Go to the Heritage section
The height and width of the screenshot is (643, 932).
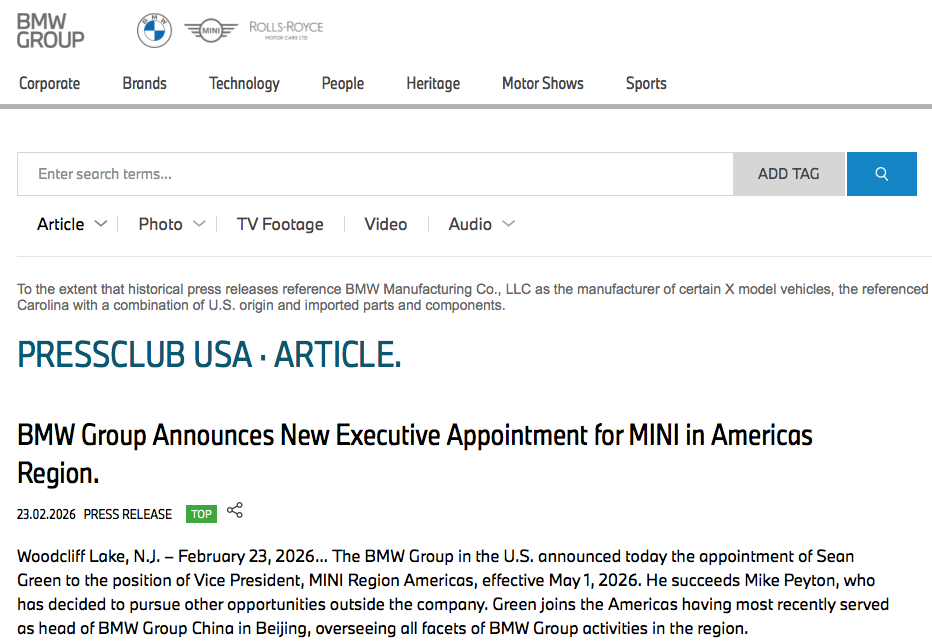click(433, 83)
